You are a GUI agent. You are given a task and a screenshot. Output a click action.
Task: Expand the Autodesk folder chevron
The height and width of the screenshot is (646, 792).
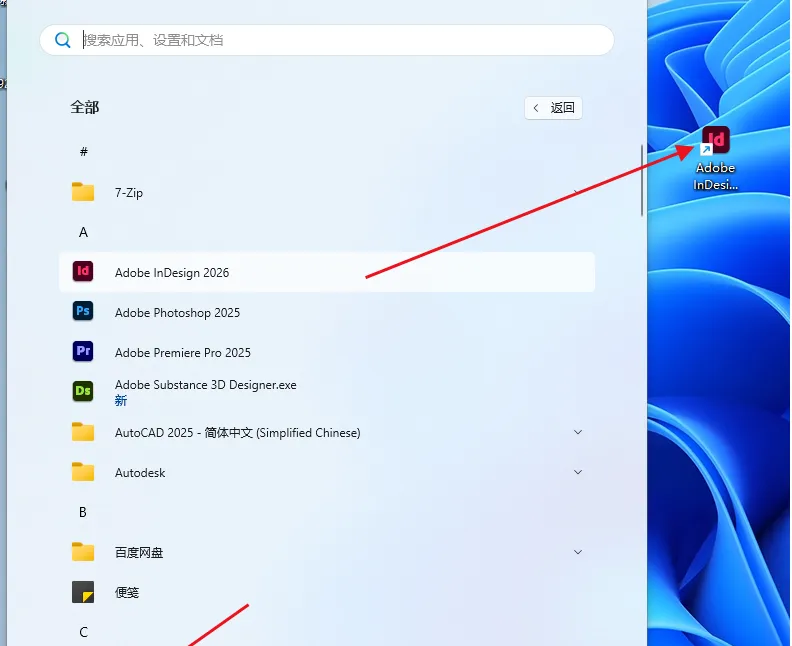point(578,472)
